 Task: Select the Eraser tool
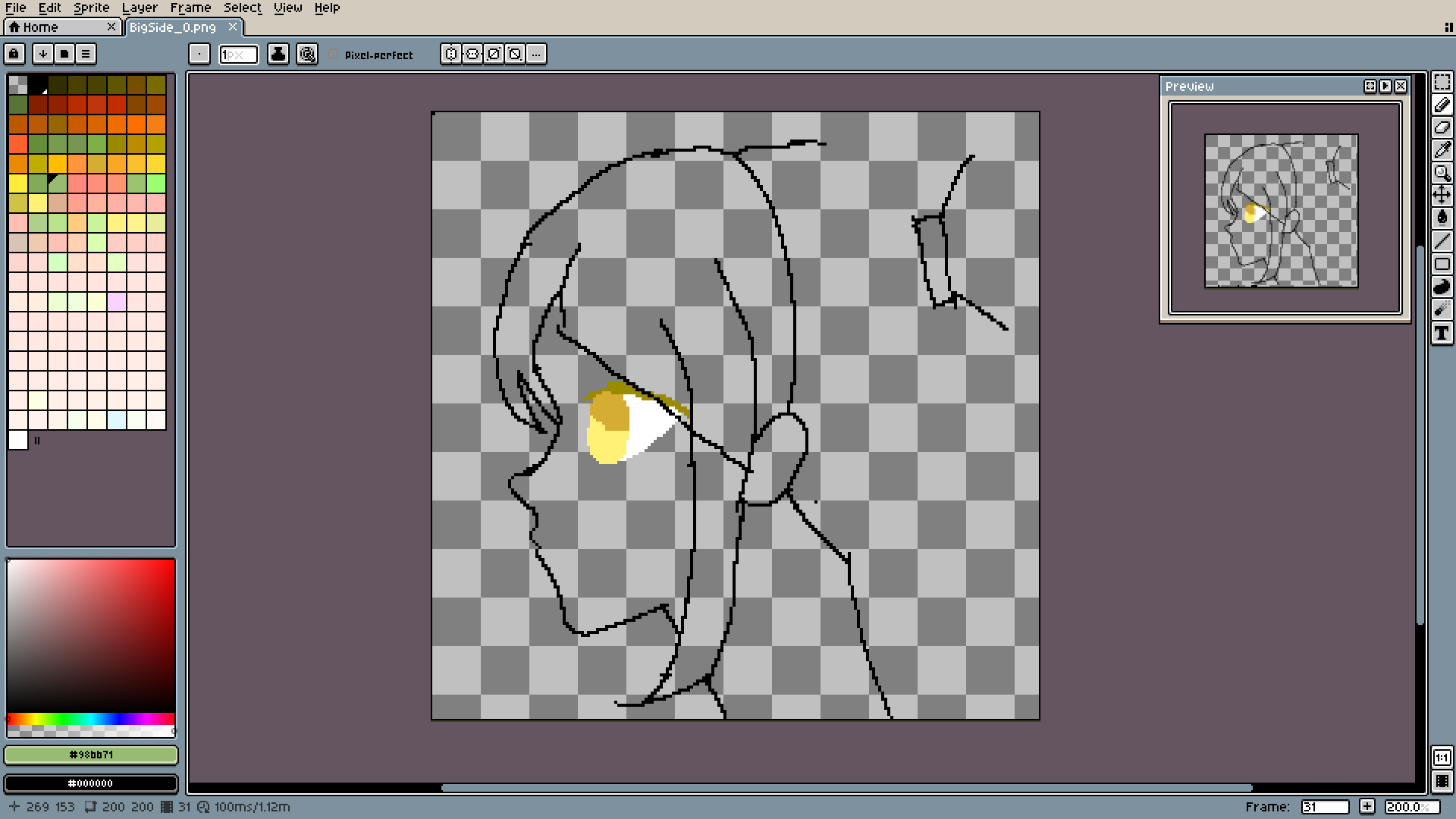(1442, 127)
